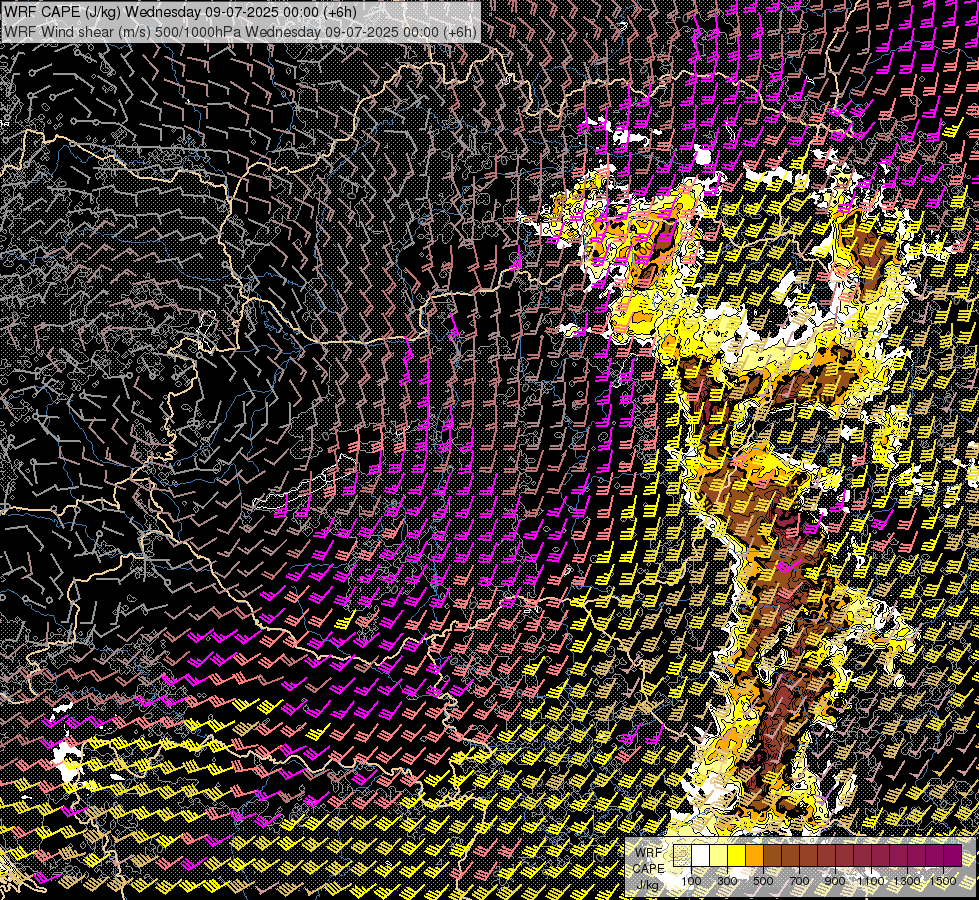
Task: Click the WRF Wind shear 500/1000hPa title line
Action: [x=240, y=32]
